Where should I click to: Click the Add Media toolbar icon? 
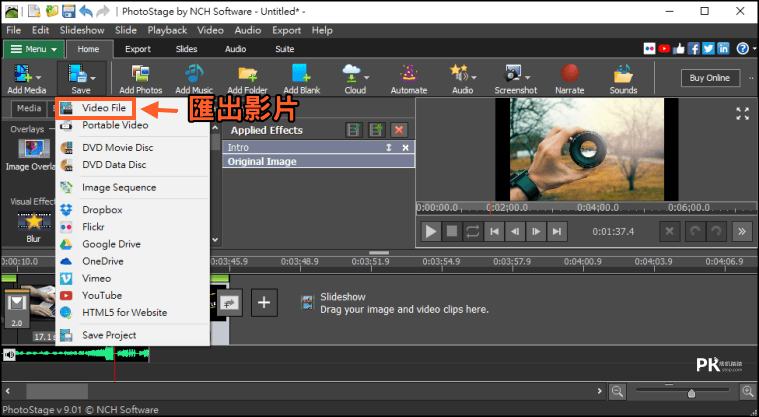coord(21,74)
